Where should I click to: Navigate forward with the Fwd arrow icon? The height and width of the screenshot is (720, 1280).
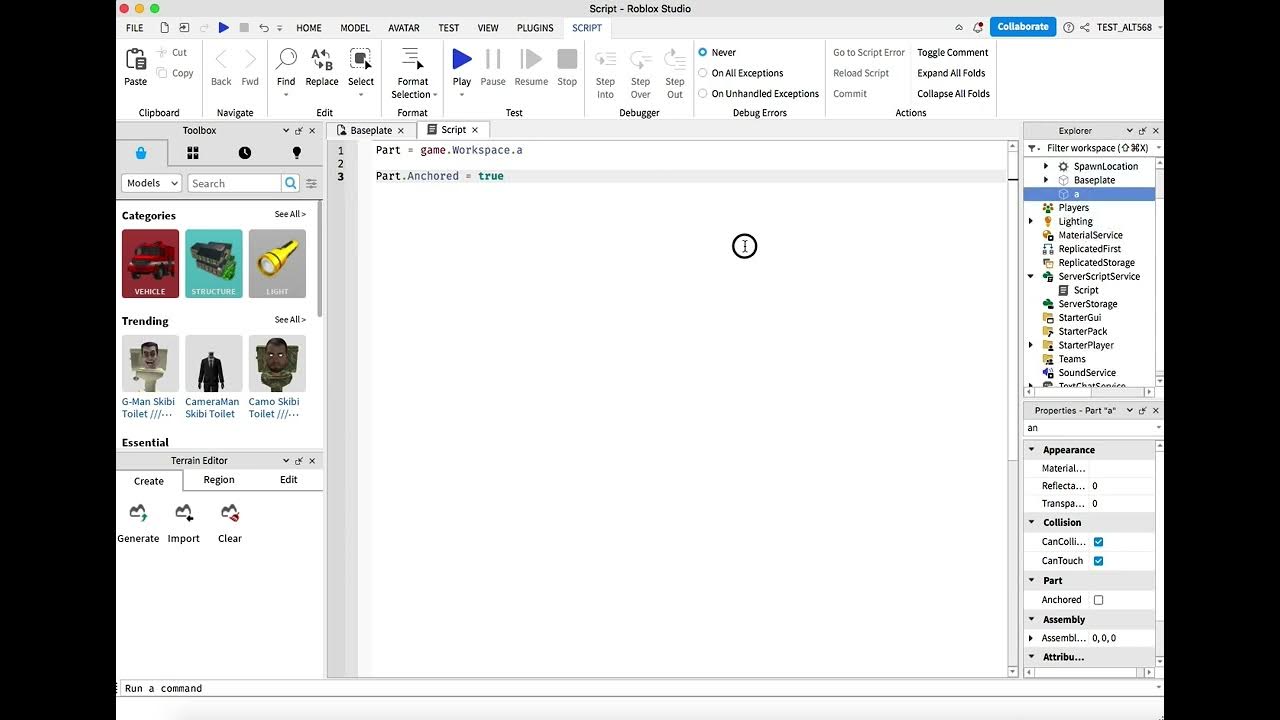coord(250,60)
